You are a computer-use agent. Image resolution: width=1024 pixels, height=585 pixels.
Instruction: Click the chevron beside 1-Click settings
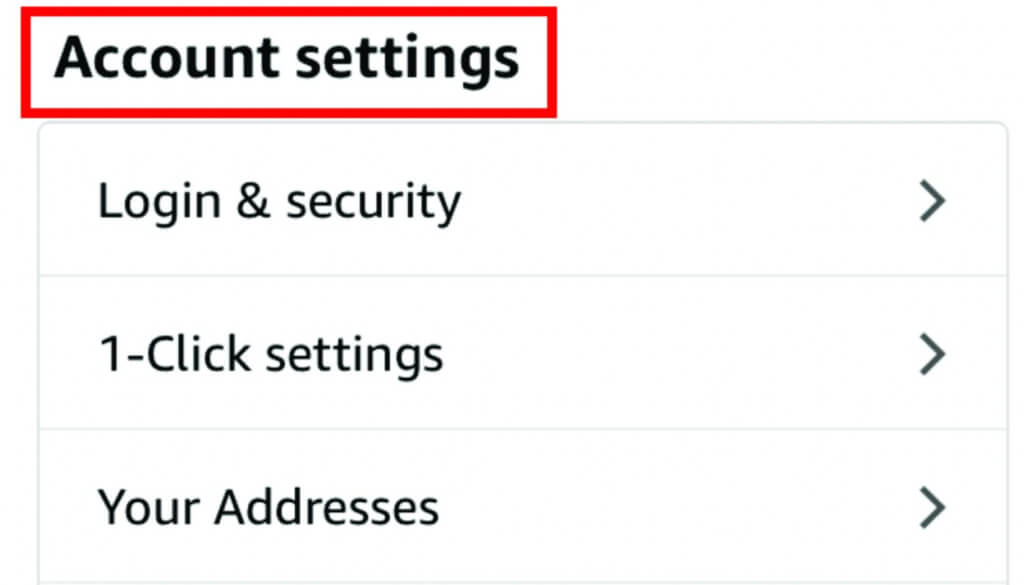[x=932, y=354]
